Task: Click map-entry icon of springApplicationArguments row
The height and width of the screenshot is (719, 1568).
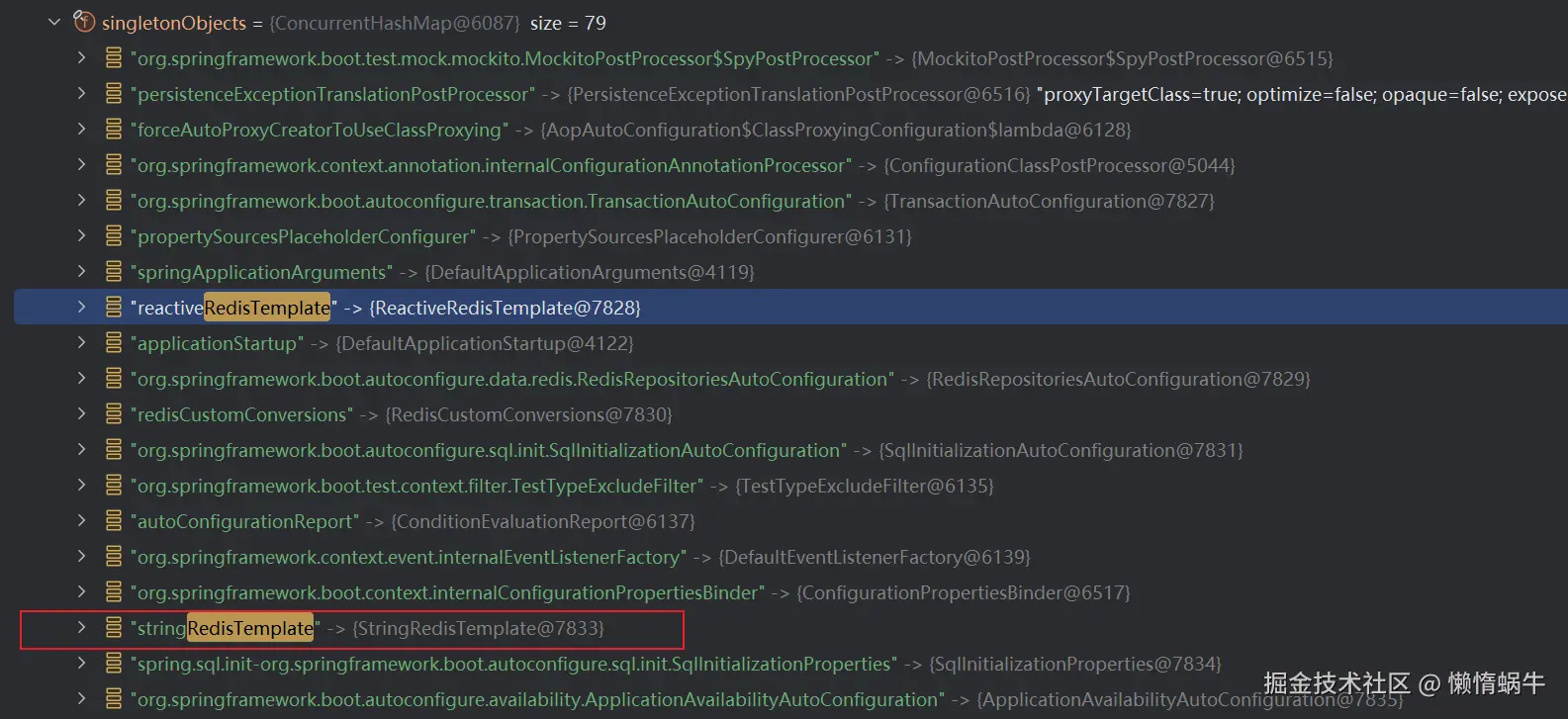Action: [x=114, y=271]
